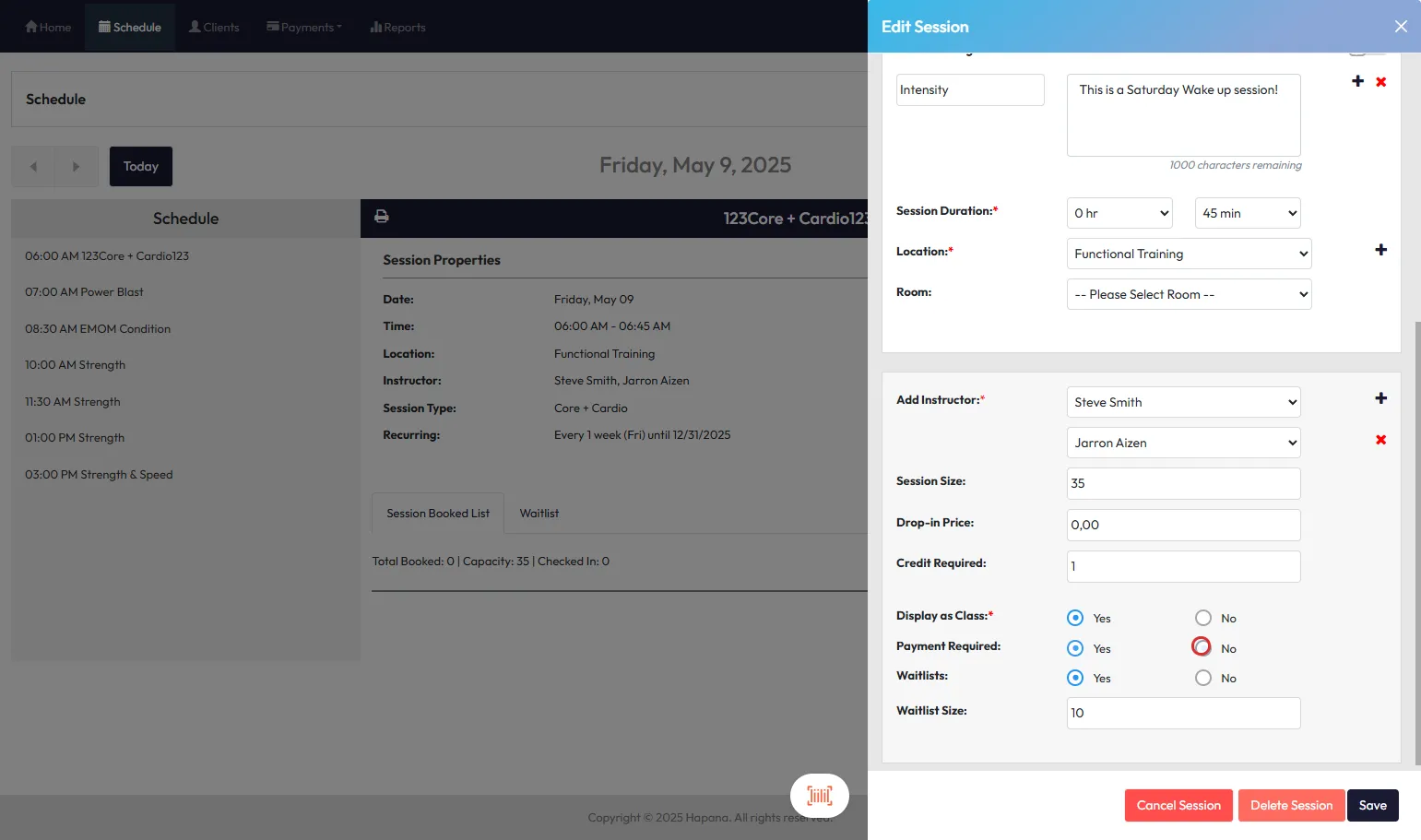This screenshot has width=1421, height=840.
Task: Add note with plus icon beside Intensity
Action: click(x=1357, y=81)
